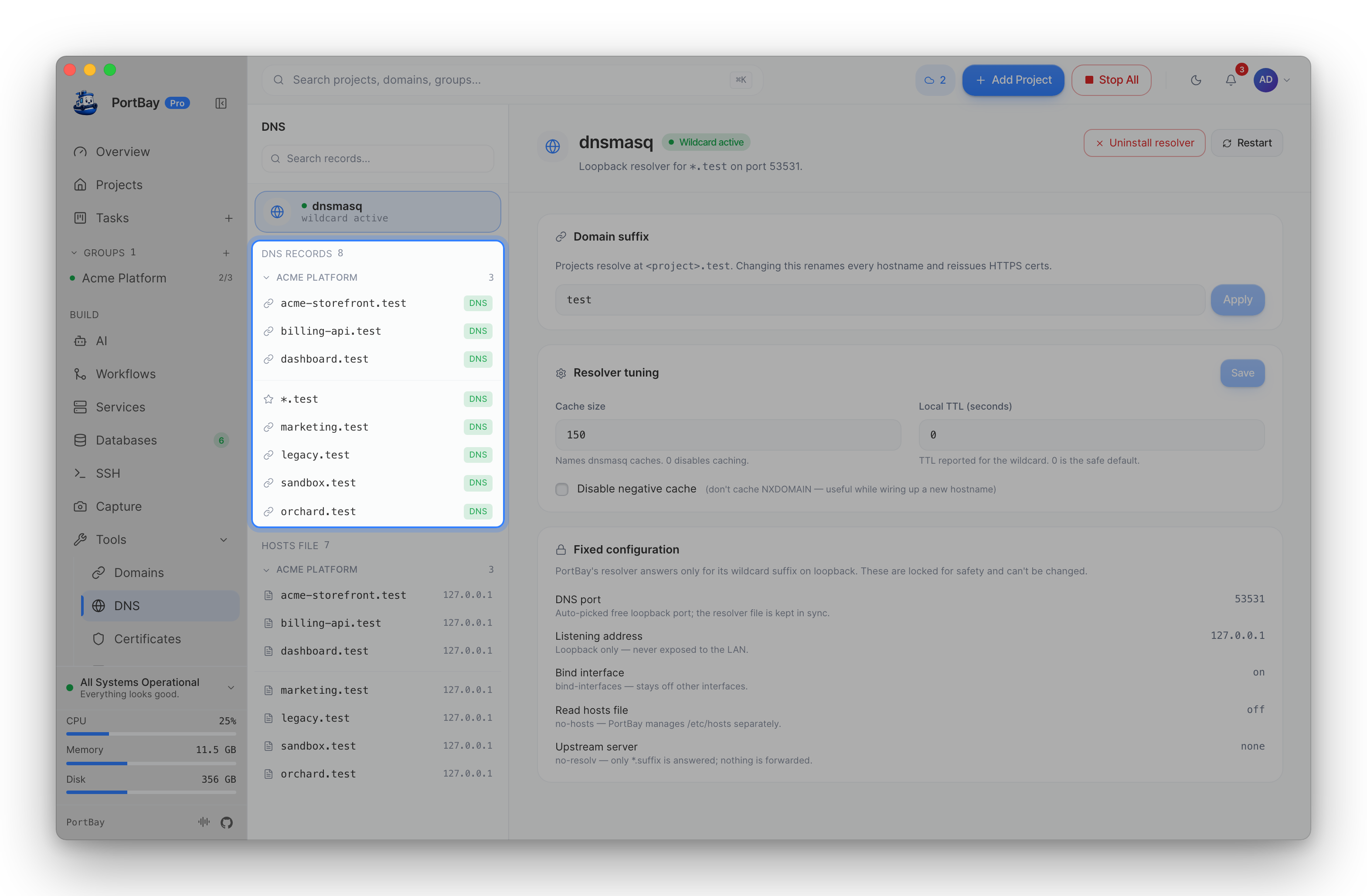The height and width of the screenshot is (896, 1367).
Task: Add a new task with plus icon
Action: 228,218
